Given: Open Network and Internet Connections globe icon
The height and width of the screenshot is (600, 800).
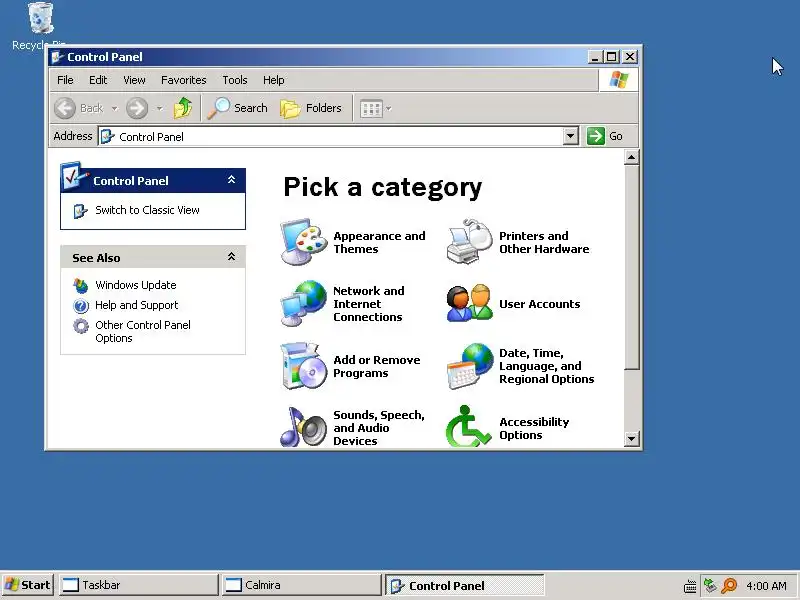Looking at the screenshot, I should [304, 304].
